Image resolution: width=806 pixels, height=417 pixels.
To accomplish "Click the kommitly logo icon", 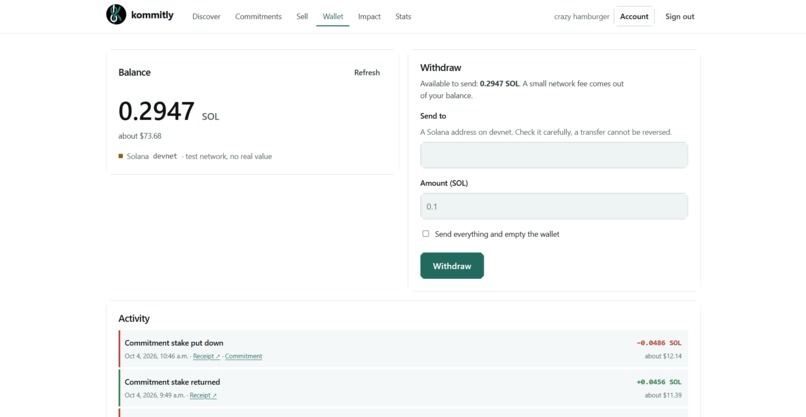I will pyautogui.click(x=116, y=15).
